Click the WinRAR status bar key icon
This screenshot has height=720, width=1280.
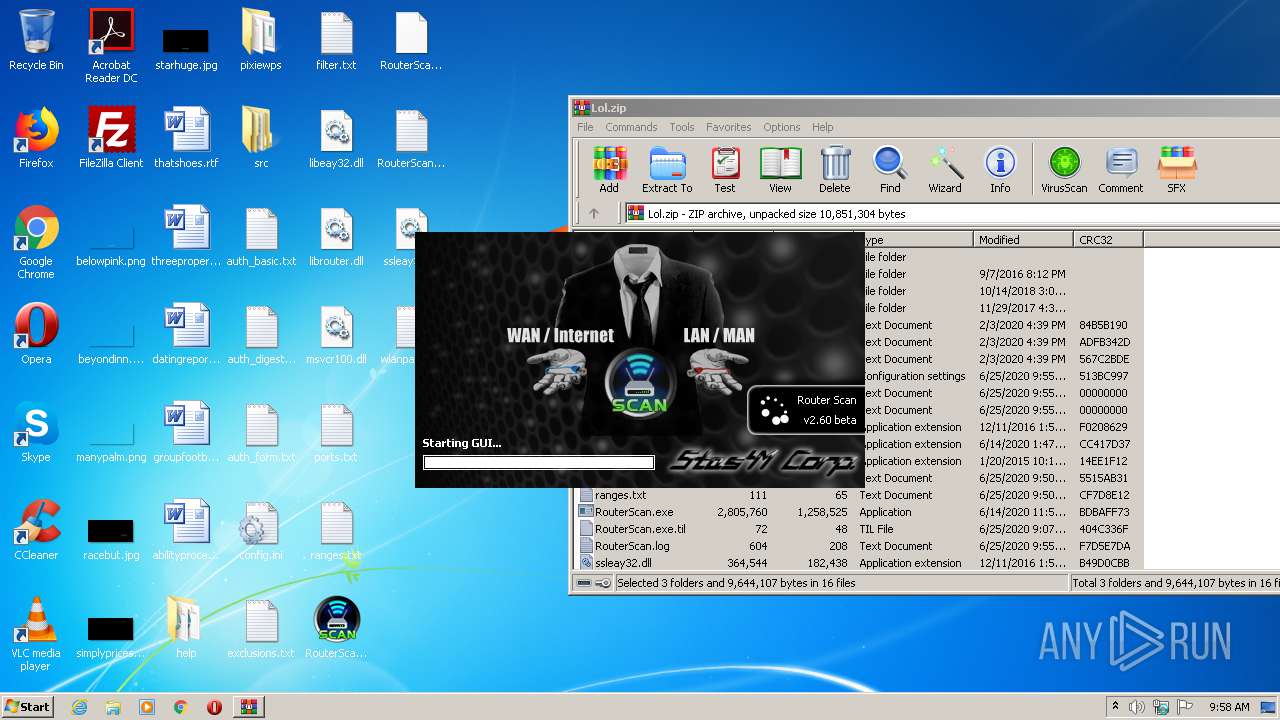click(604, 582)
